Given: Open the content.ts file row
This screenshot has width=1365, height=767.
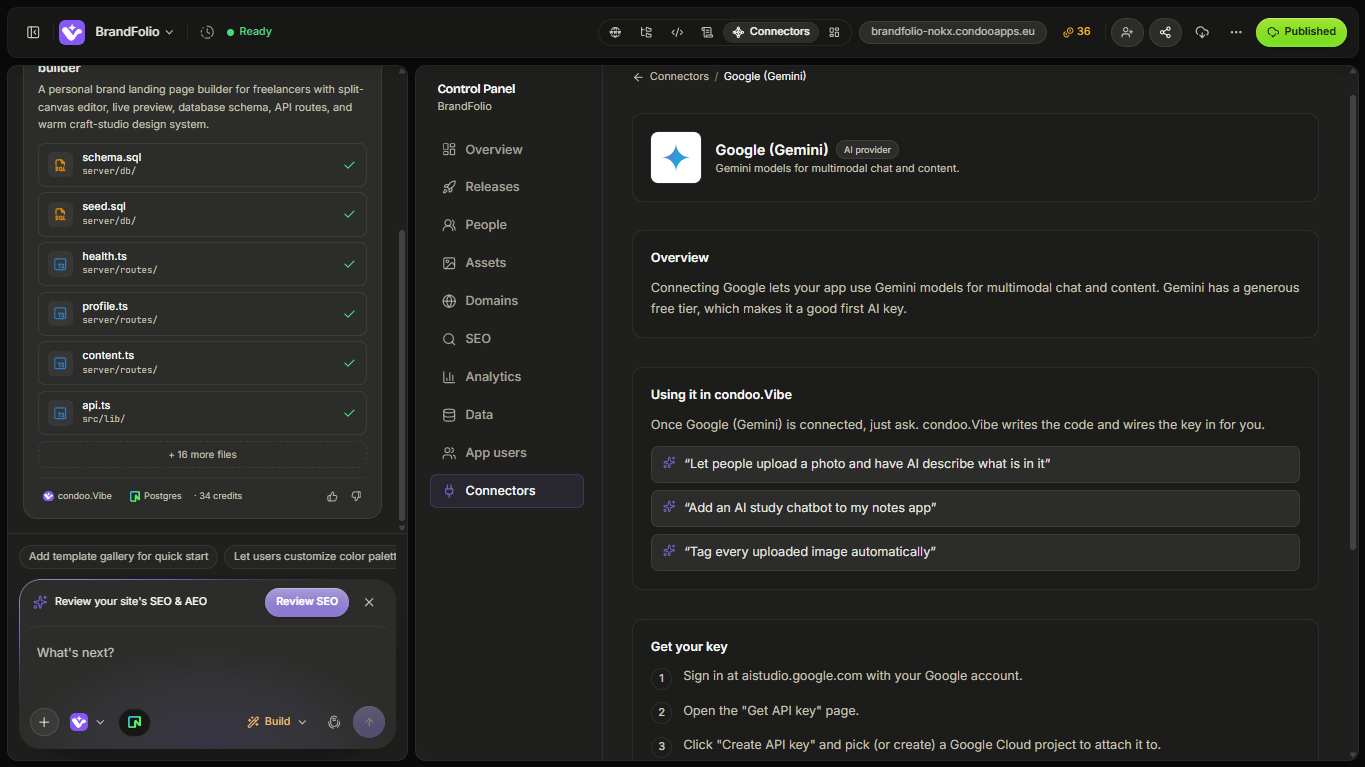Looking at the screenshot, I should (202, 363).
